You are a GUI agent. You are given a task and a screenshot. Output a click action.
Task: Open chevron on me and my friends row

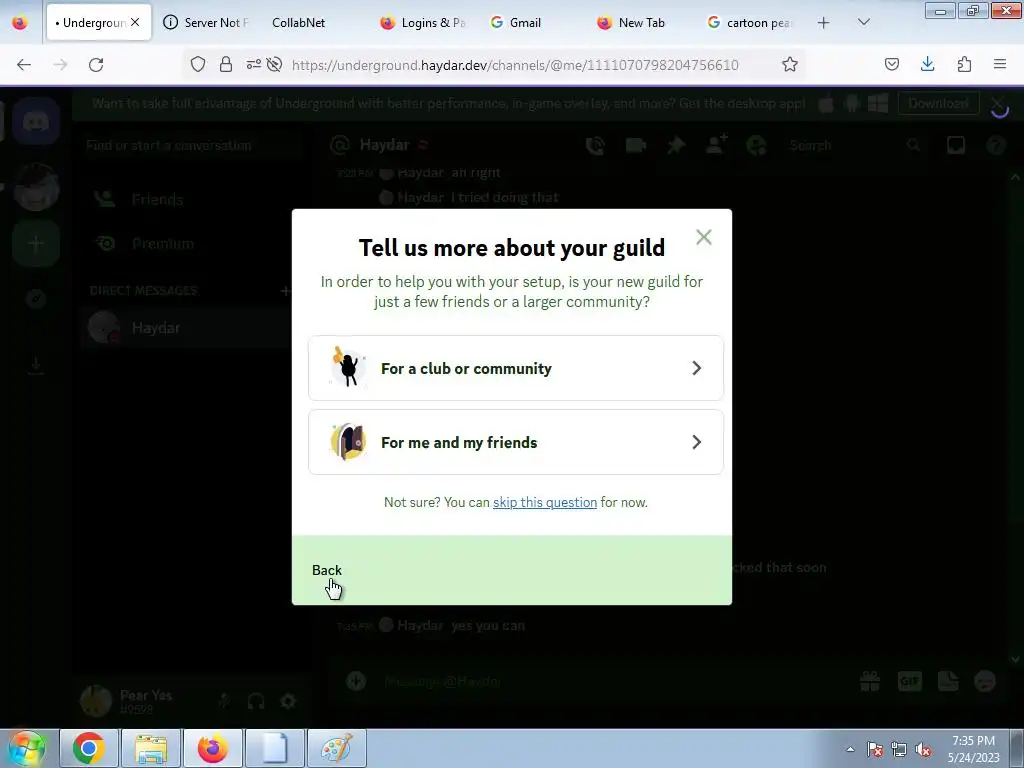pyautogui.click(x=696, y=442)
